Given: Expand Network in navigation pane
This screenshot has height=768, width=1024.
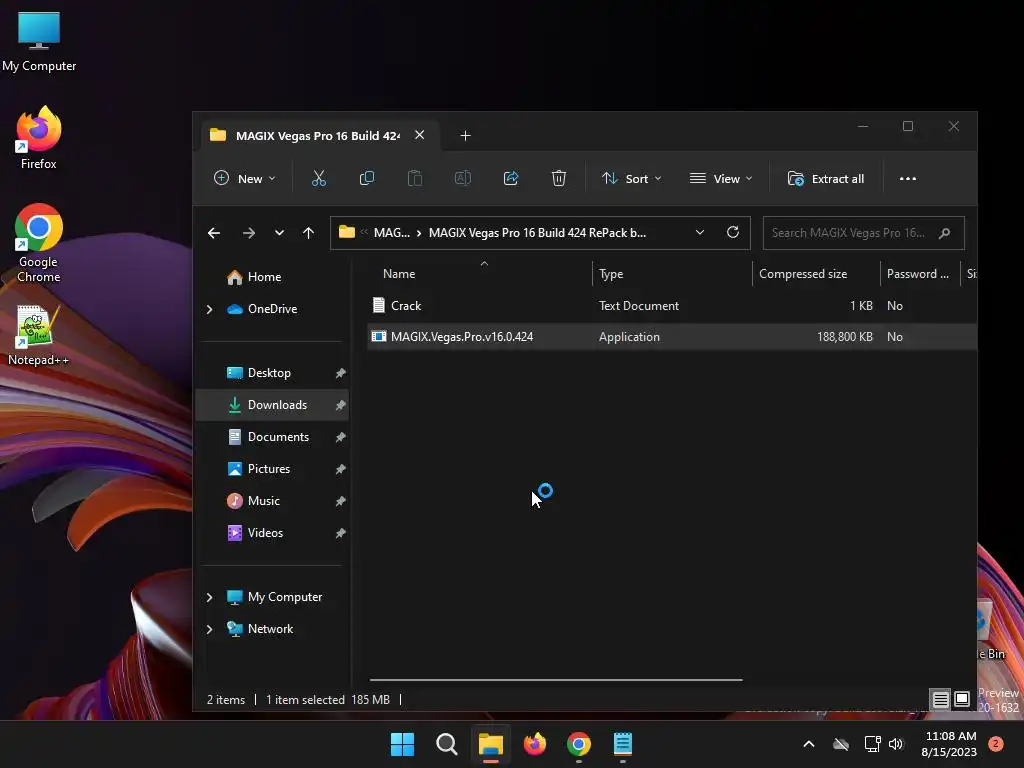Looking at the screenshot, I should [x=210, y=629].
